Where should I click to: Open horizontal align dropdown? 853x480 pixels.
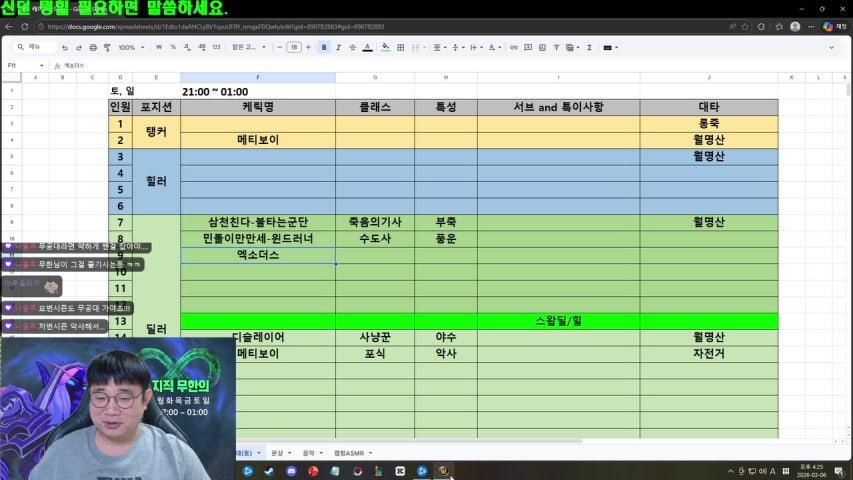[440, 47]
